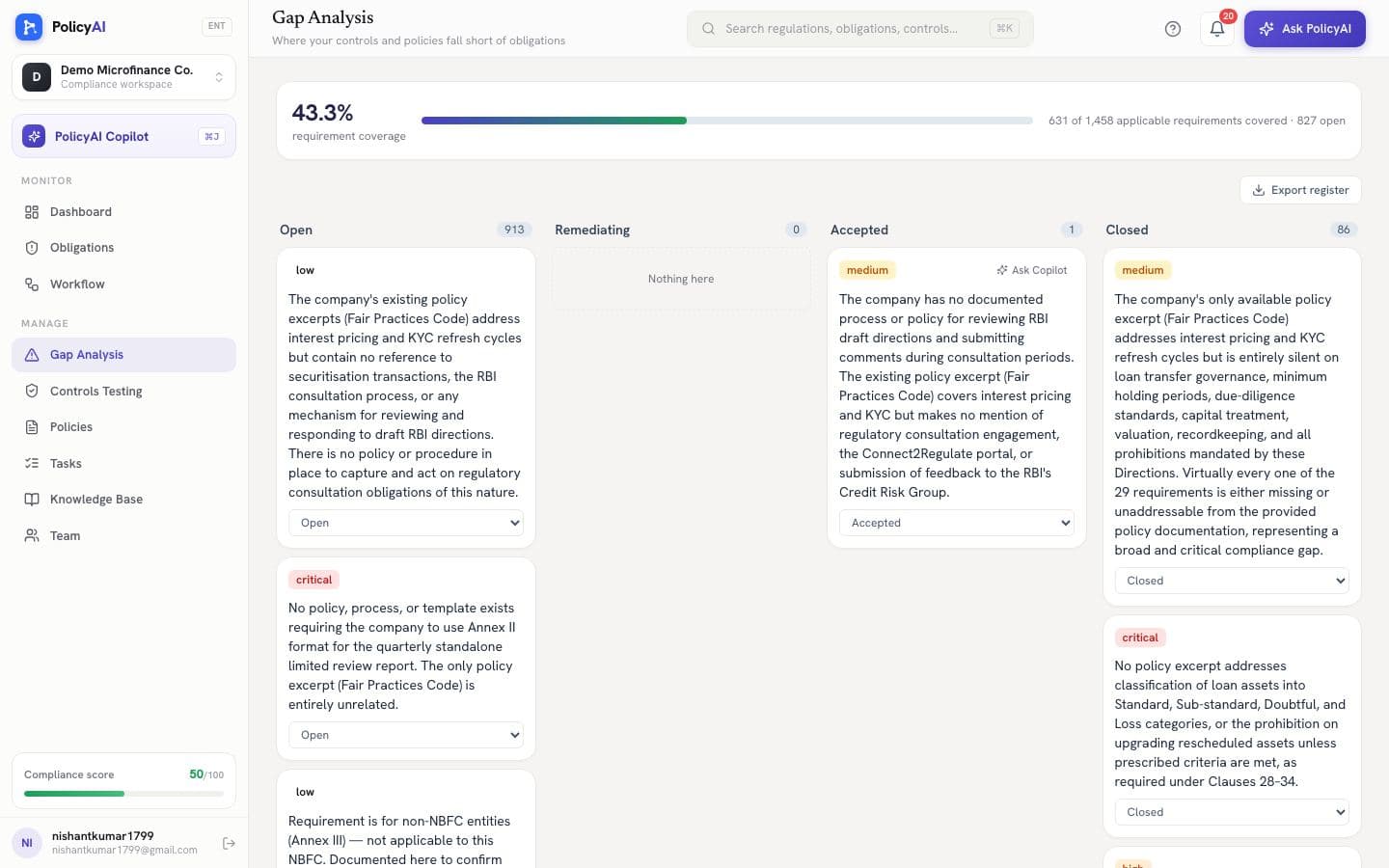Screen dimensions: 1389x868
Task: Click the download icon on Export register
Action: point(1258,190)
